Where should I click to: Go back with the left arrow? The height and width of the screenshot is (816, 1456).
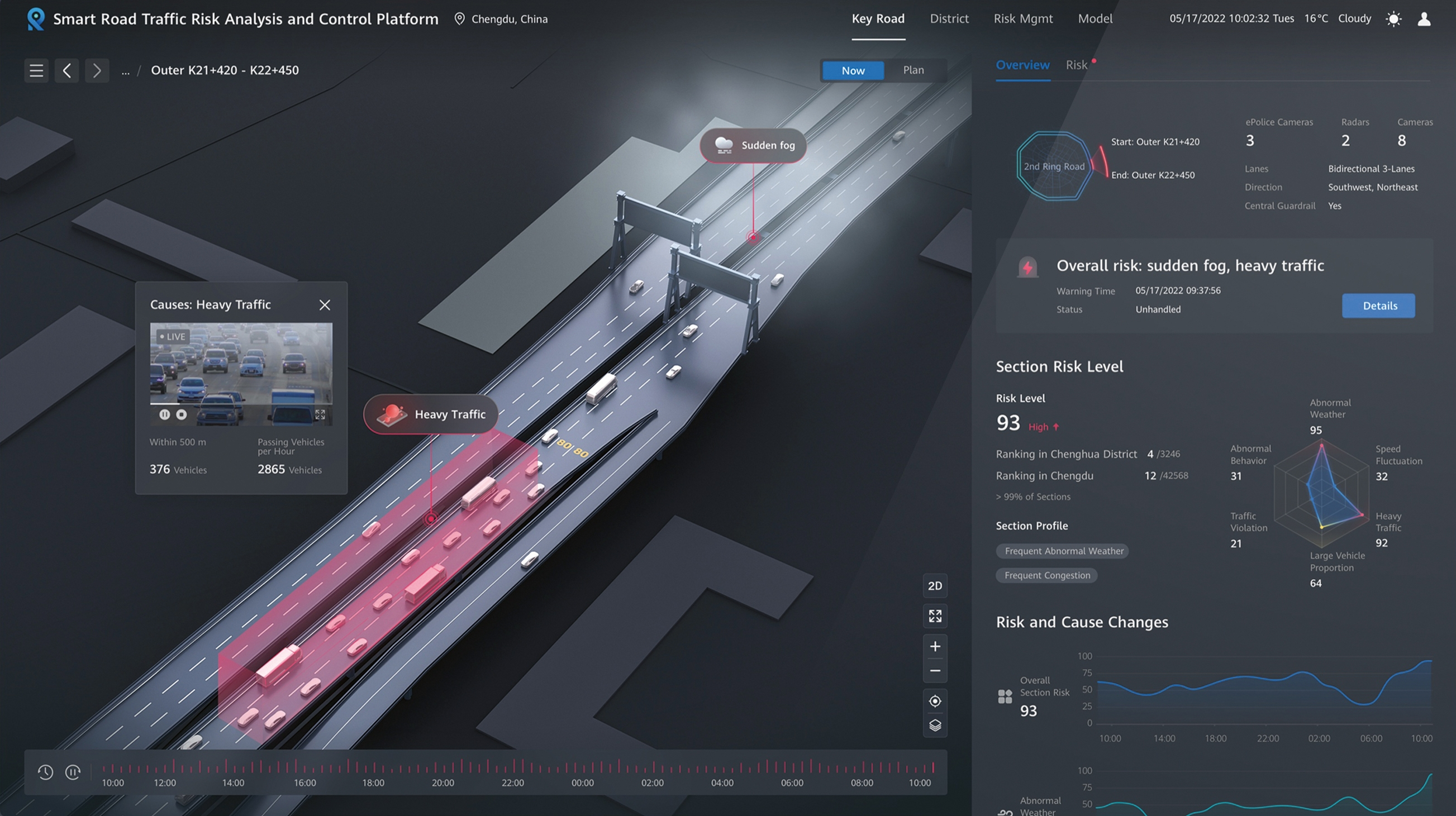(66, 70)
